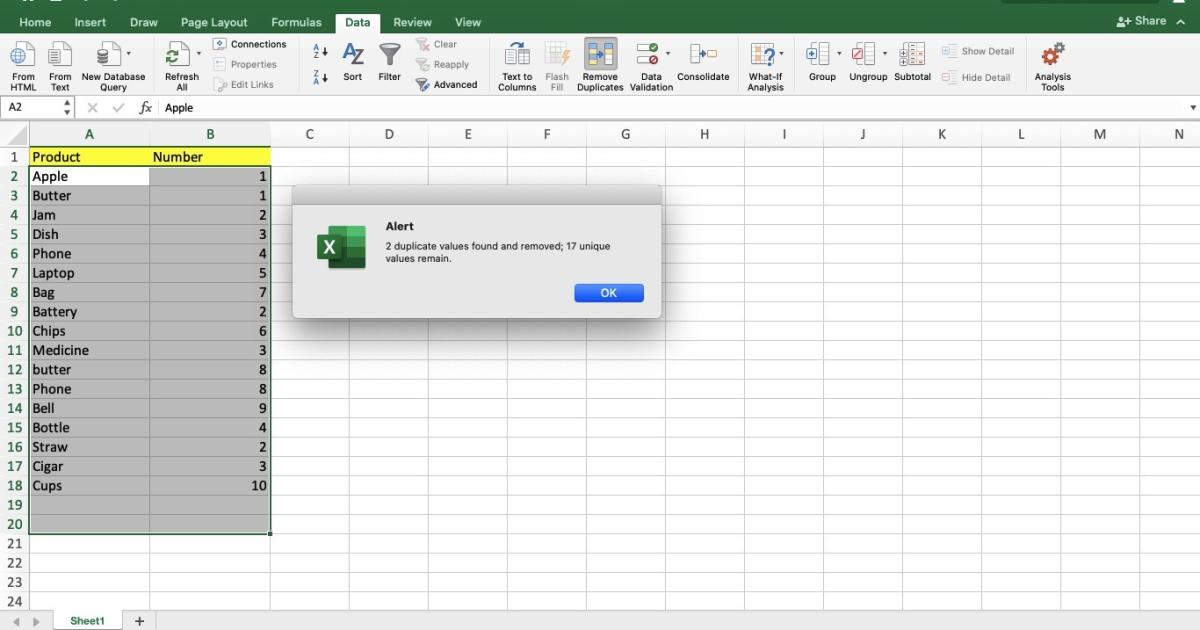This screenshot has width=1200, height=630.
Task: Open Advanced filter option
Action: pyautogui.click(x=446, y=85)
